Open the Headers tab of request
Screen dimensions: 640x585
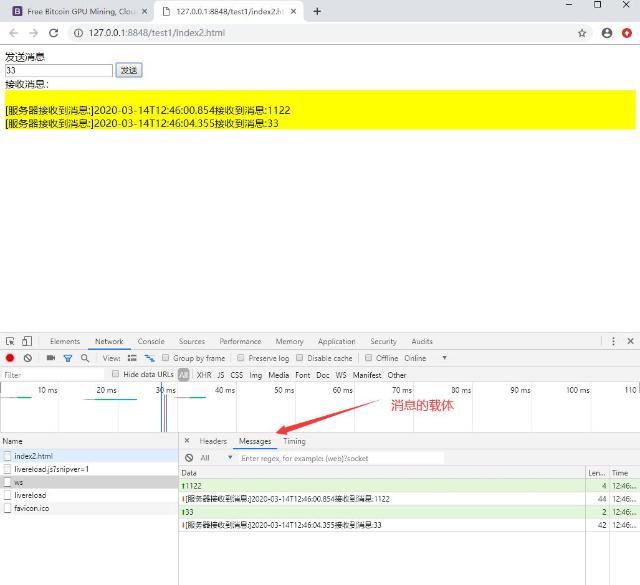[x=213, y=441]
